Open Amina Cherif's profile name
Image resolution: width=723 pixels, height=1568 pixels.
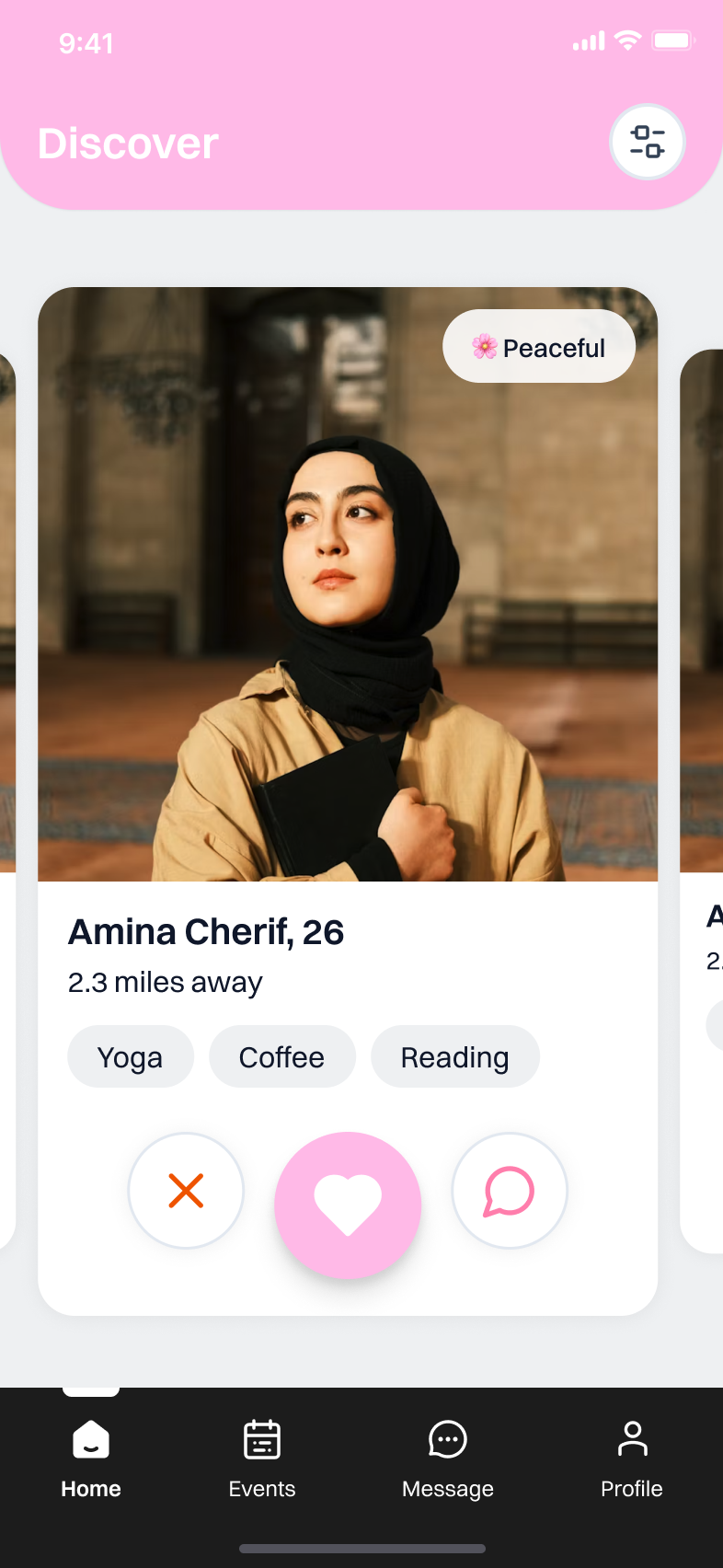(206, 932)
